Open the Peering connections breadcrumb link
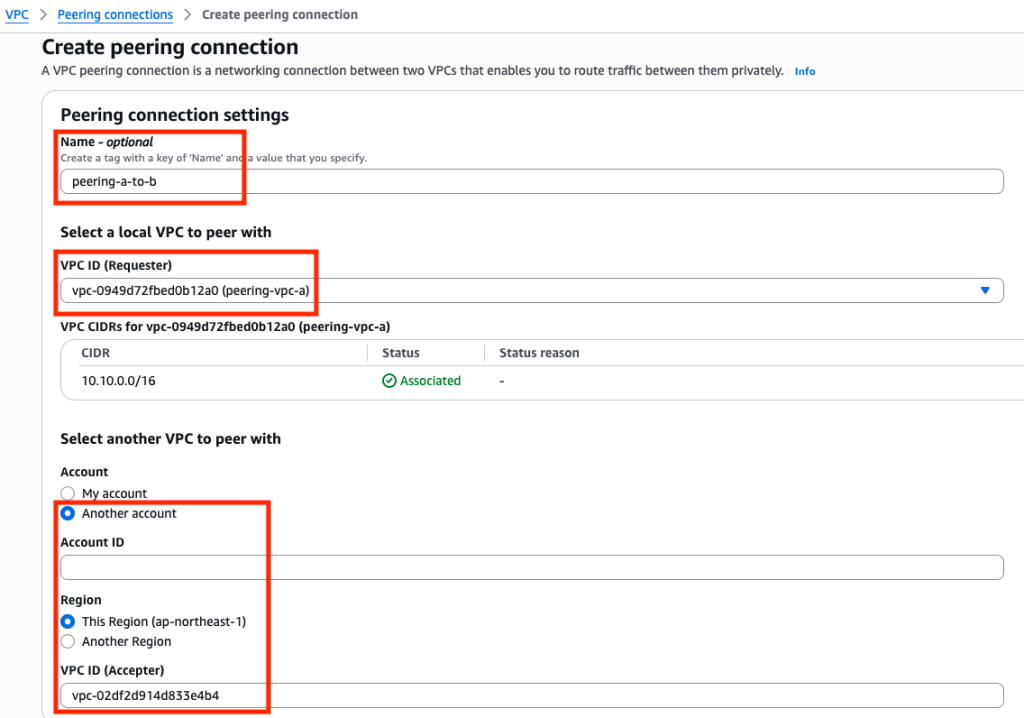 (x=115, y=14)
